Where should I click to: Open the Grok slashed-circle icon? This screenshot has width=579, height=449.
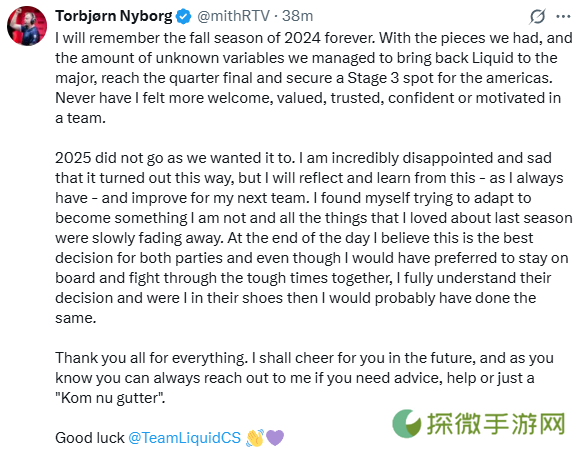[537, 17]
